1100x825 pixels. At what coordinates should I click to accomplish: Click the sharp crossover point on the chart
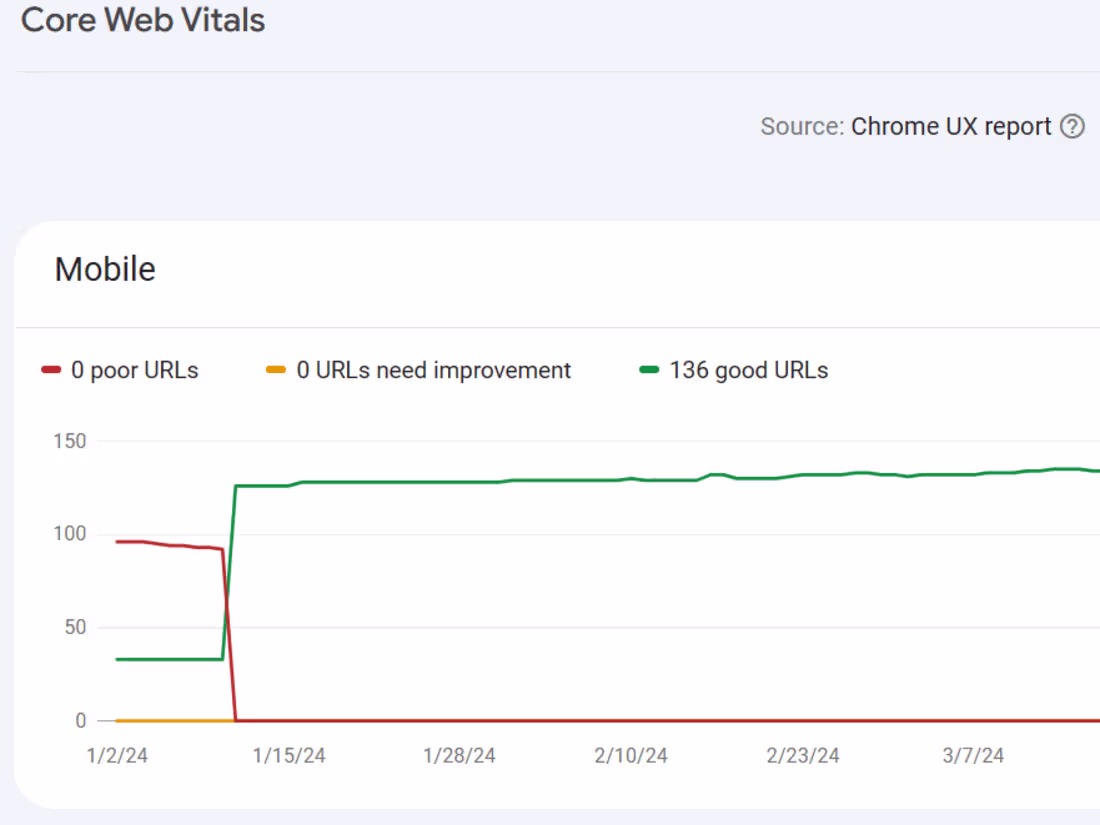pos(227,600)
